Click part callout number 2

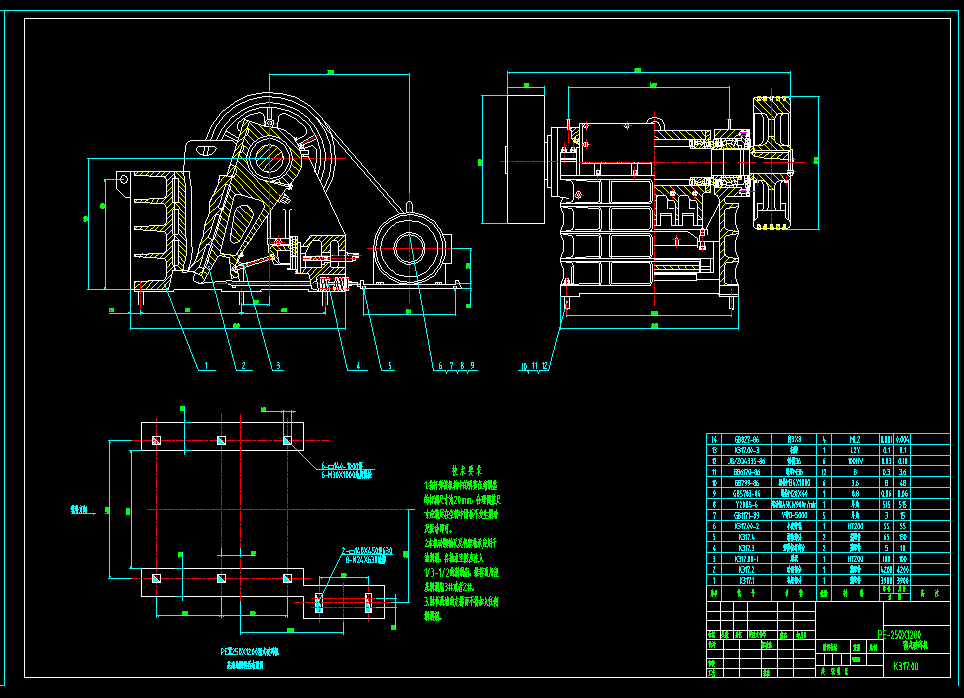pos(243,366)
